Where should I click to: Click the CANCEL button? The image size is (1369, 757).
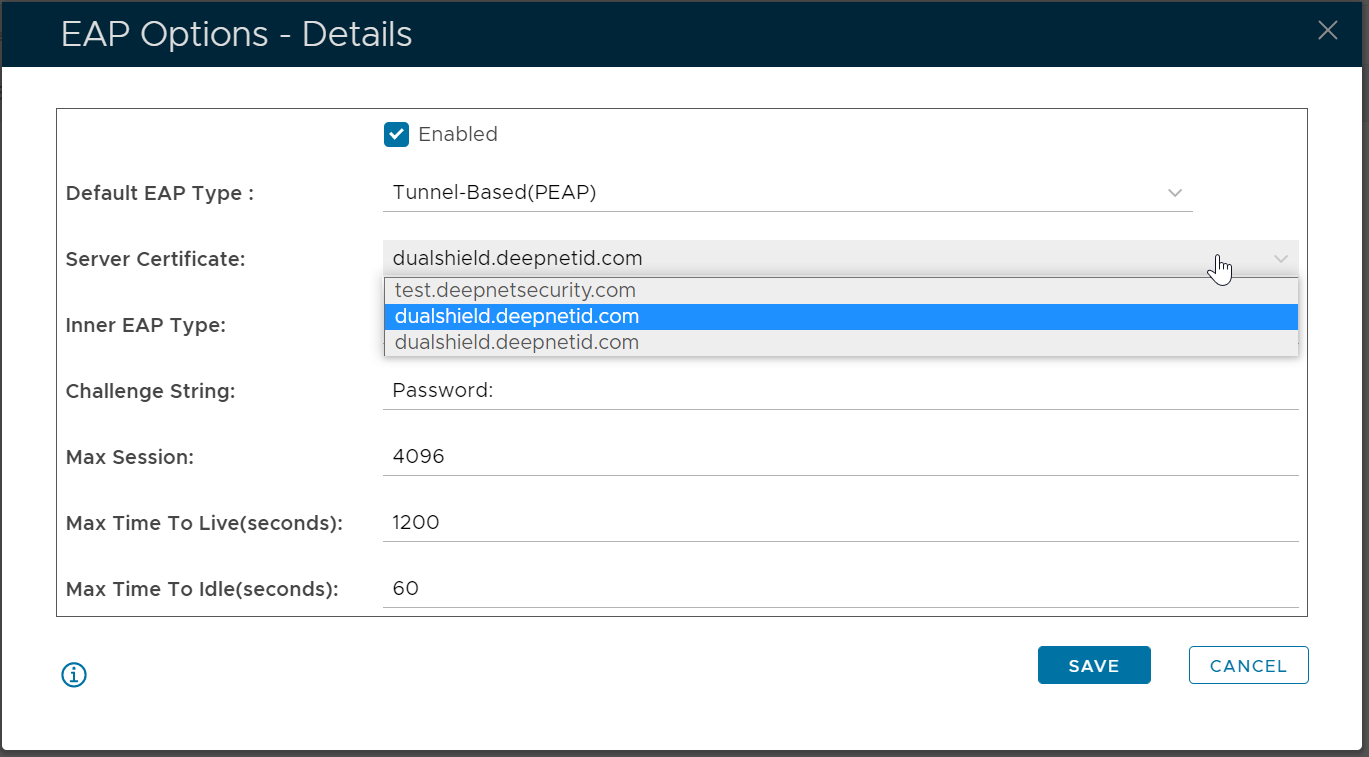coord(1248,666)
